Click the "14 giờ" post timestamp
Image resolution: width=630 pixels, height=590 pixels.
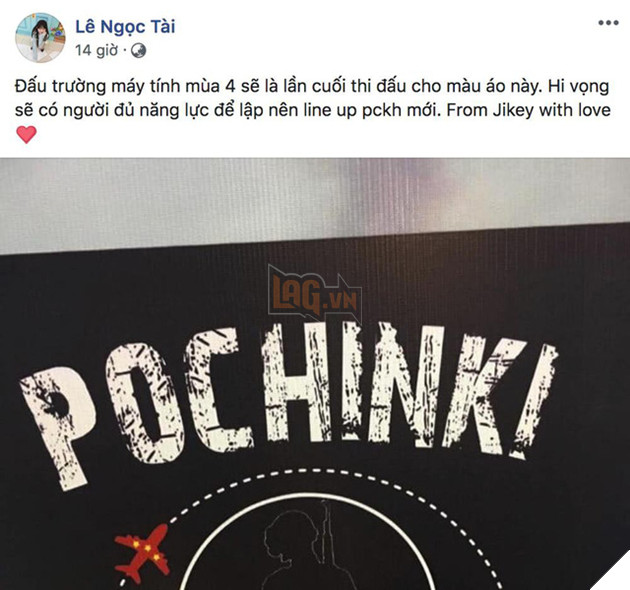[96, 51]
